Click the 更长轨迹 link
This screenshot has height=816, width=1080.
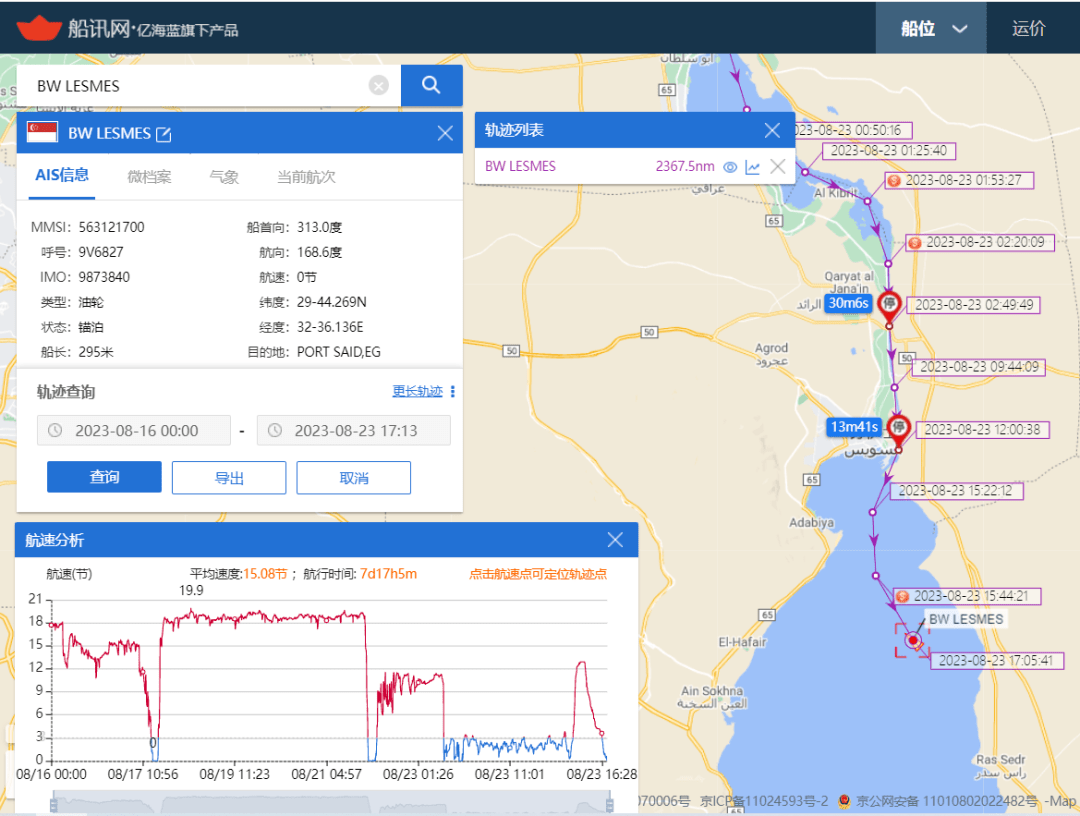417,392
